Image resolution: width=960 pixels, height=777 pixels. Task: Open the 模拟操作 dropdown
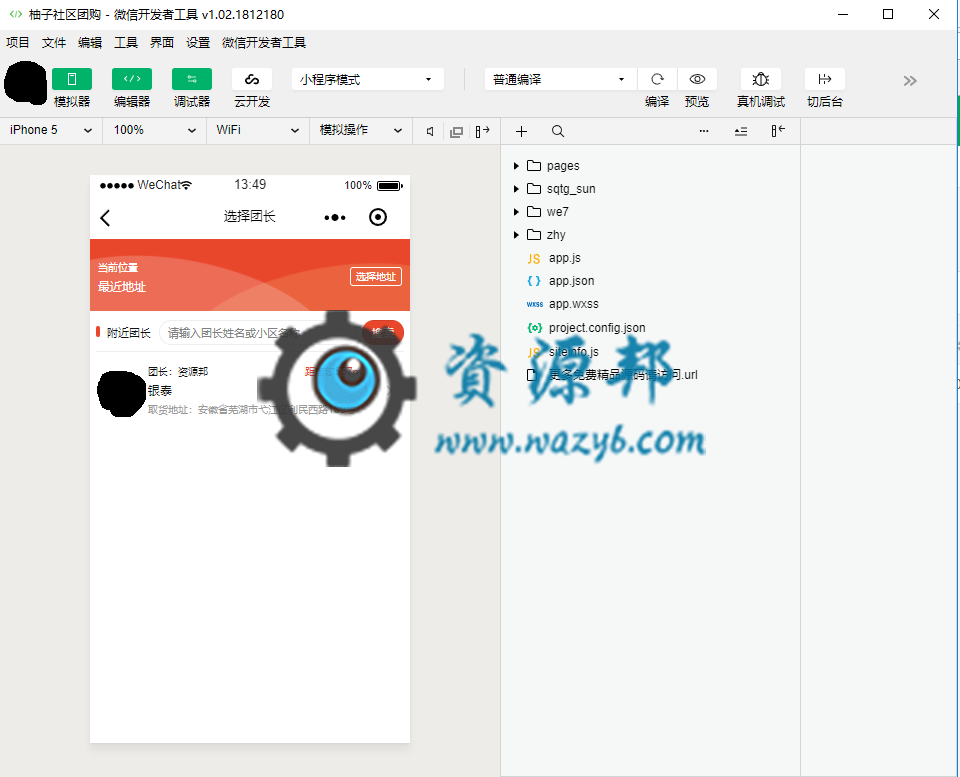[361, 130]
